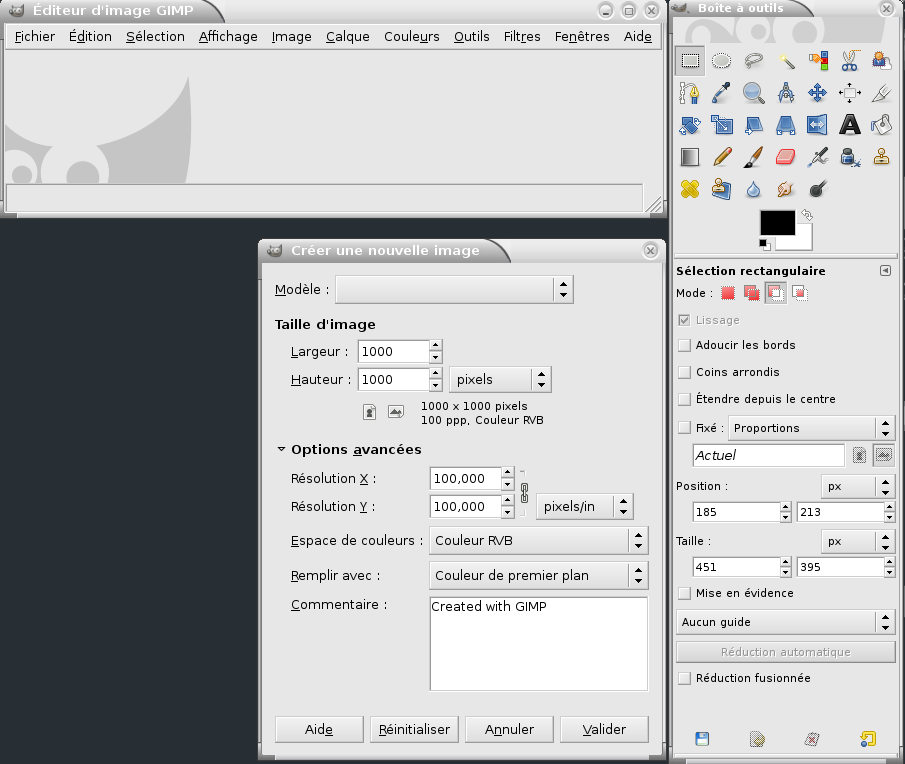Click the Valider button
The width and height of the screenshot is (905, 764).
click(604, 729)
